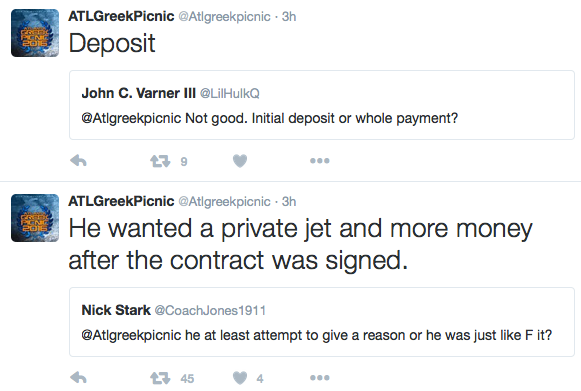Open John C. Varner III's profile name
The width and height of the screenshot is (581, 391).
(x=139, y=93)
